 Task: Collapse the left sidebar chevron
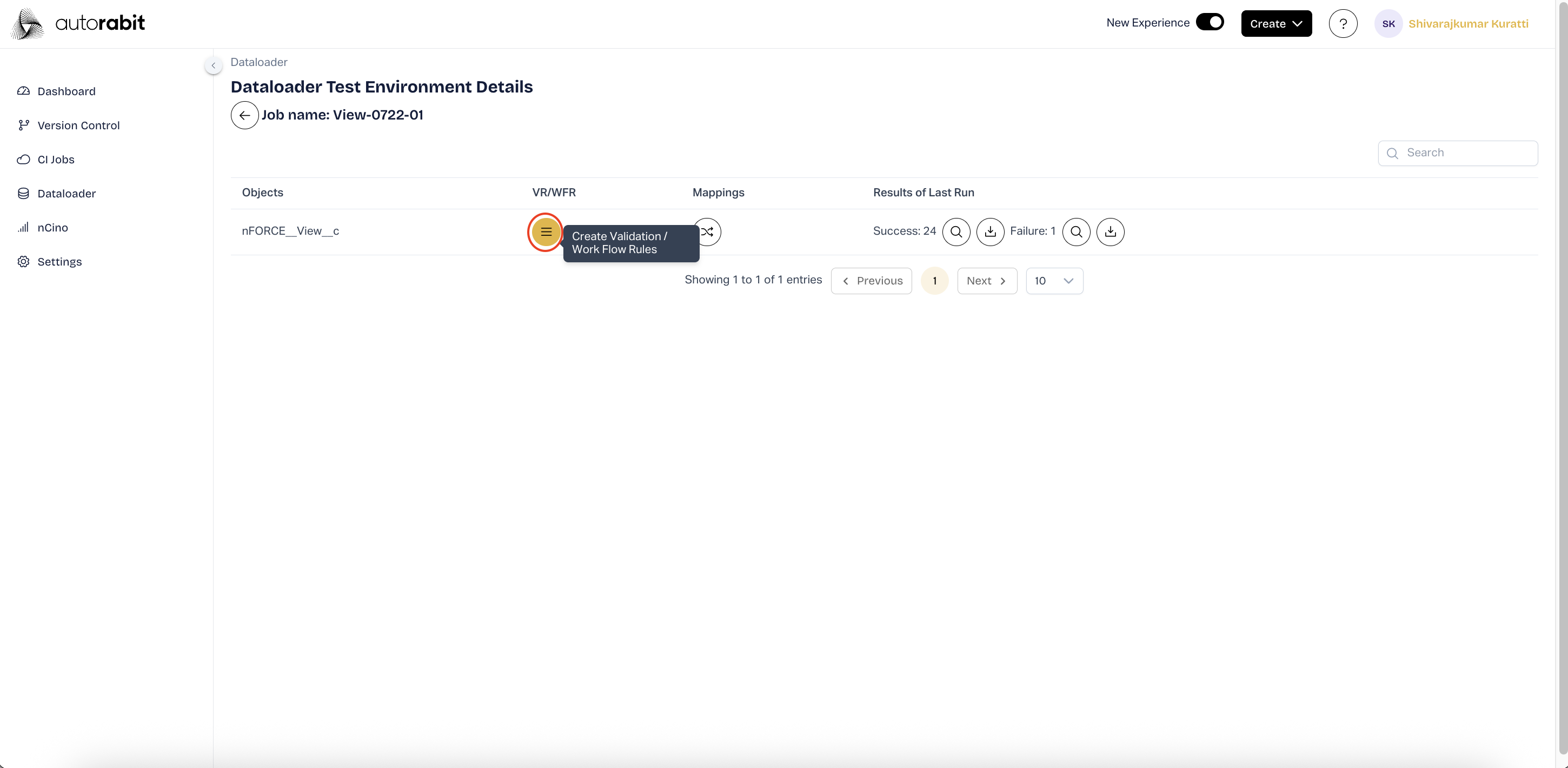pyautogui.click(x=213, y=65)
